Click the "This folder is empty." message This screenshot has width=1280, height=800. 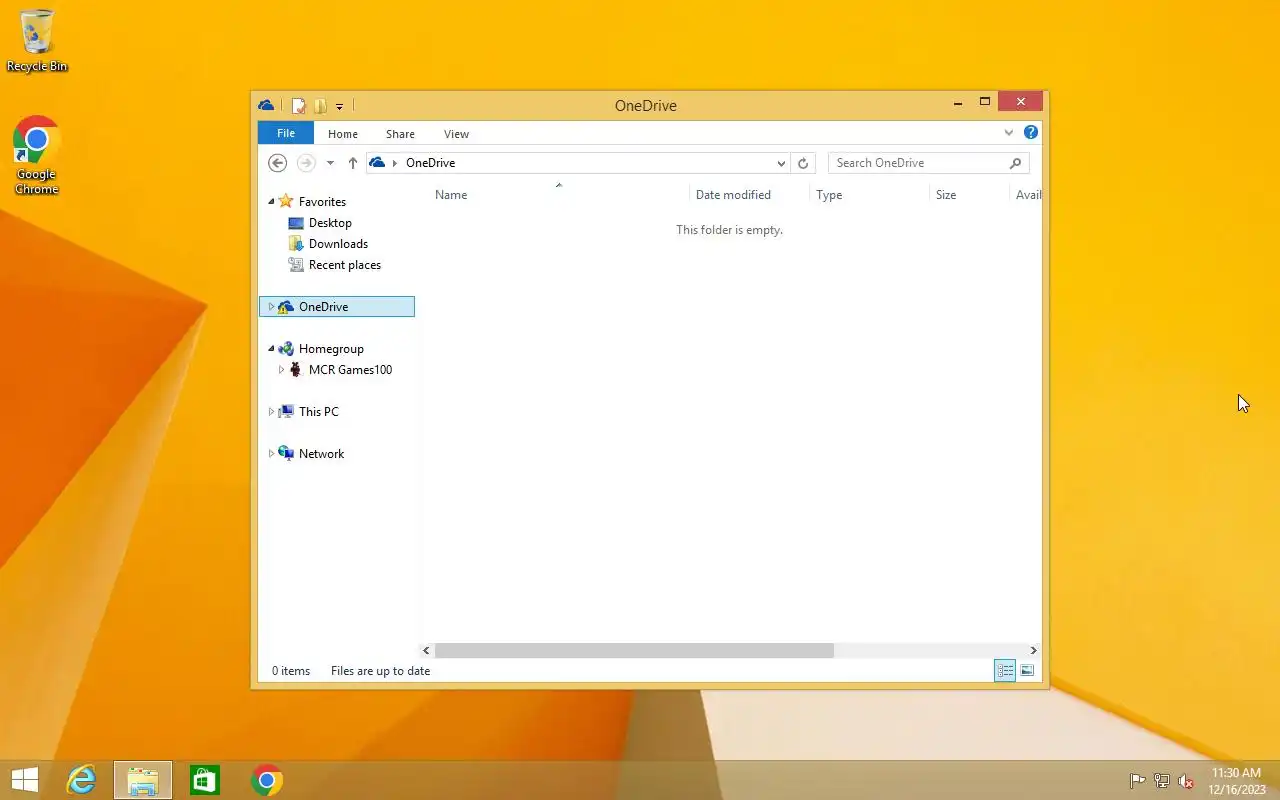[x=729, y=230]
